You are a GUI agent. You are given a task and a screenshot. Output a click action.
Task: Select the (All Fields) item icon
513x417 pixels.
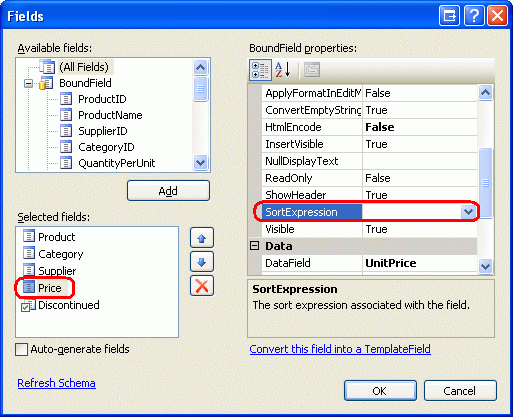point(47,67)
